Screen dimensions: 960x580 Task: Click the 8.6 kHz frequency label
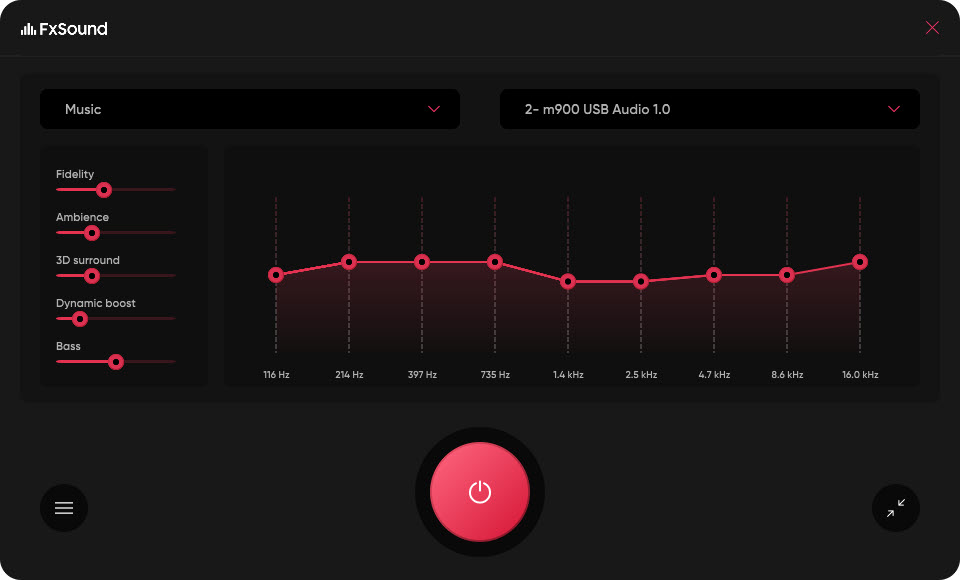(x=787, y=374)
